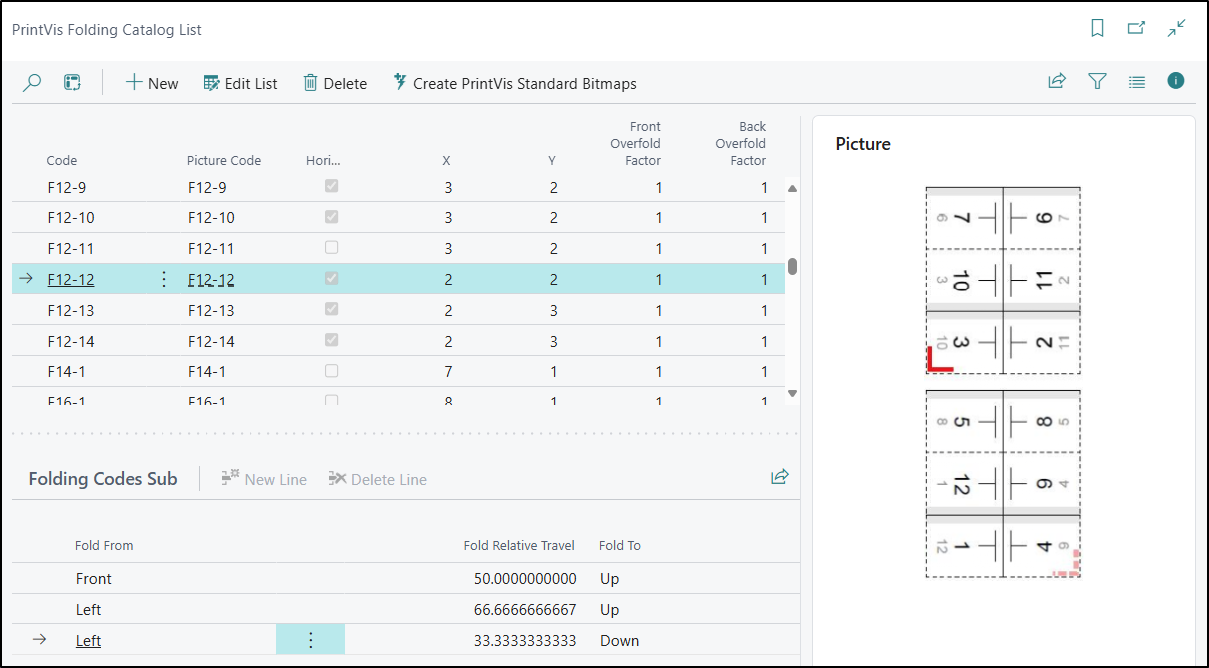Toggle Horizontal checkbox for F12-11 row
Viewport: 1209px width, 668px height.
[x=332, y=248]
